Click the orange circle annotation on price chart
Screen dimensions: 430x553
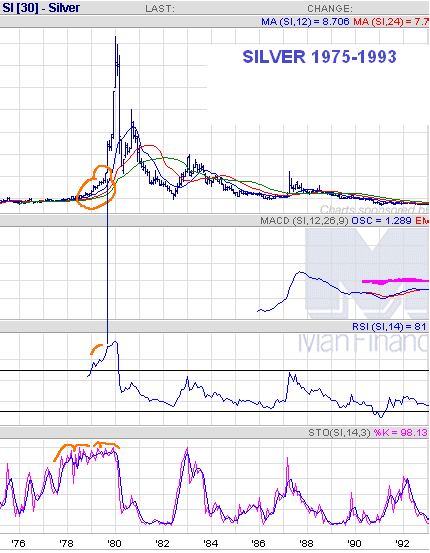click(96, 187)
